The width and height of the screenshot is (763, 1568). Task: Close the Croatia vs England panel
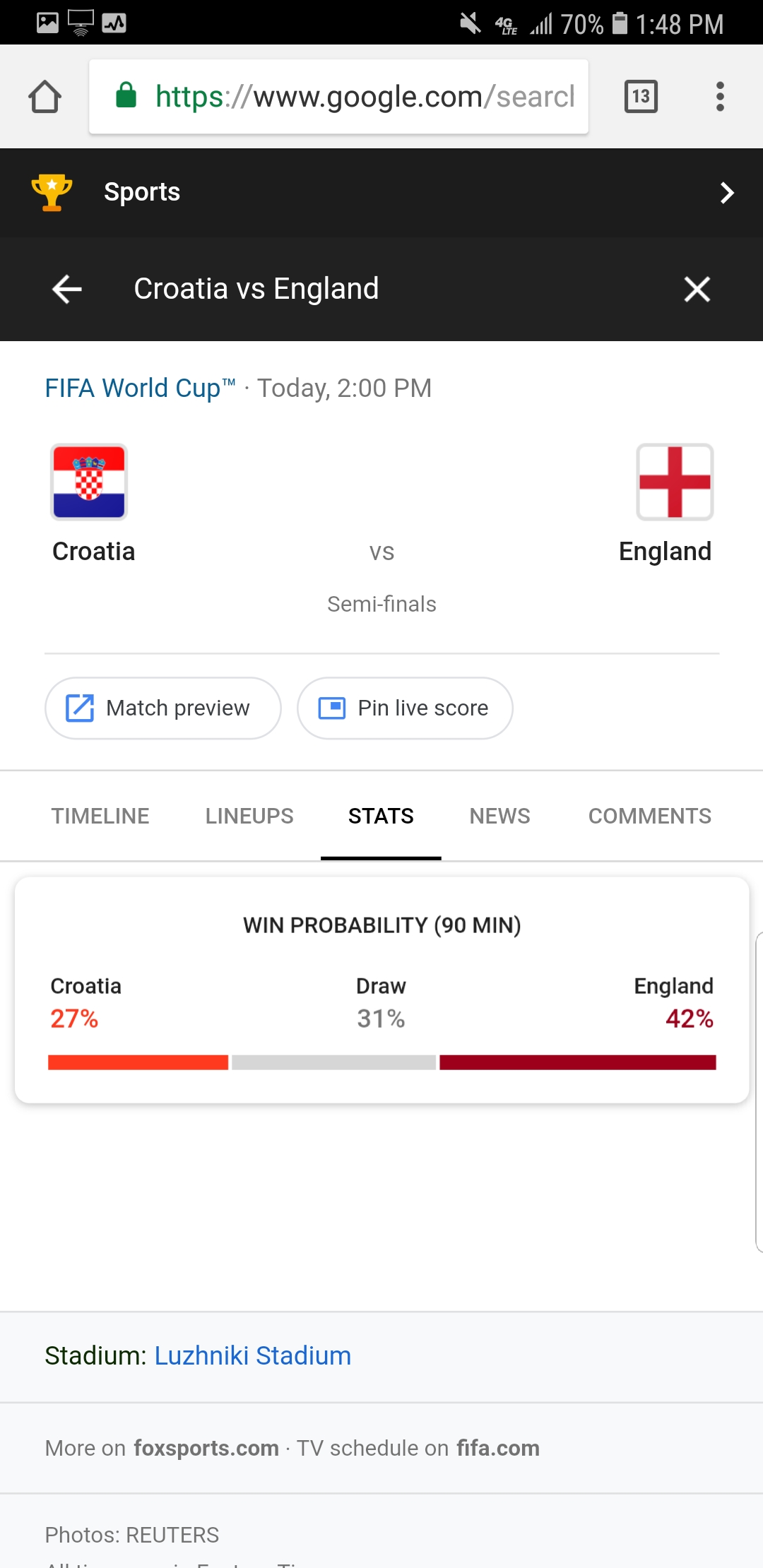pyautogui.click(x=697, y=289)
